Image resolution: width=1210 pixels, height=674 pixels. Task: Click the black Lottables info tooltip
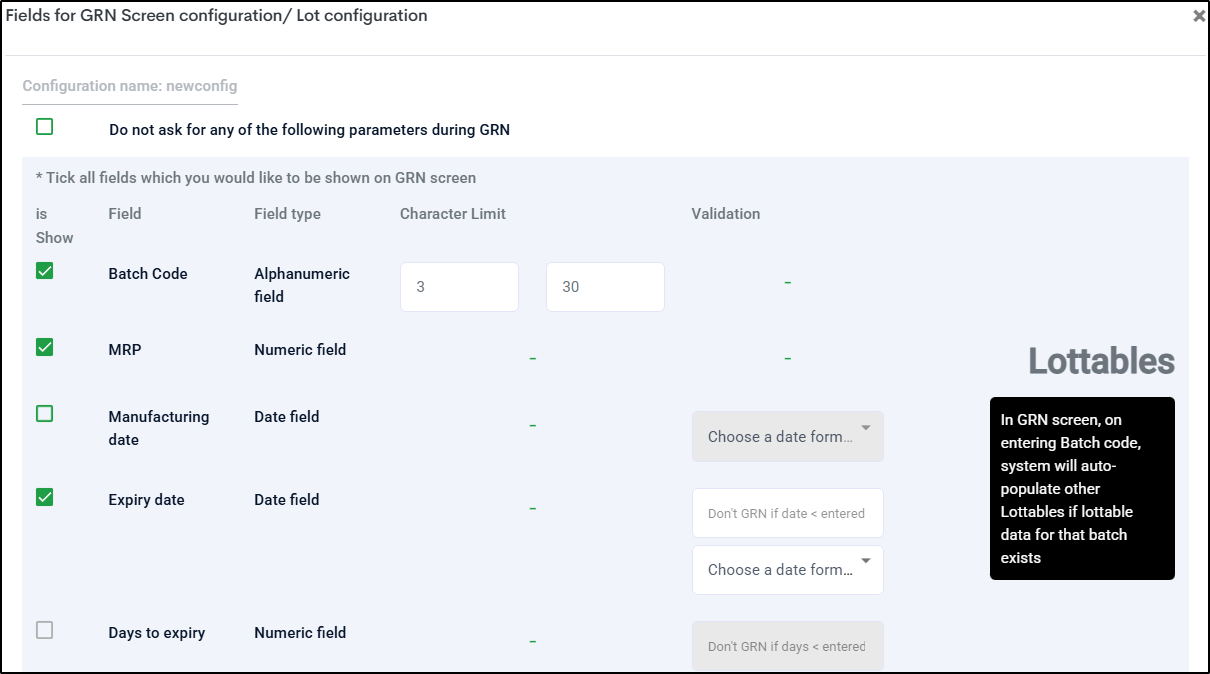point(1082,488)
